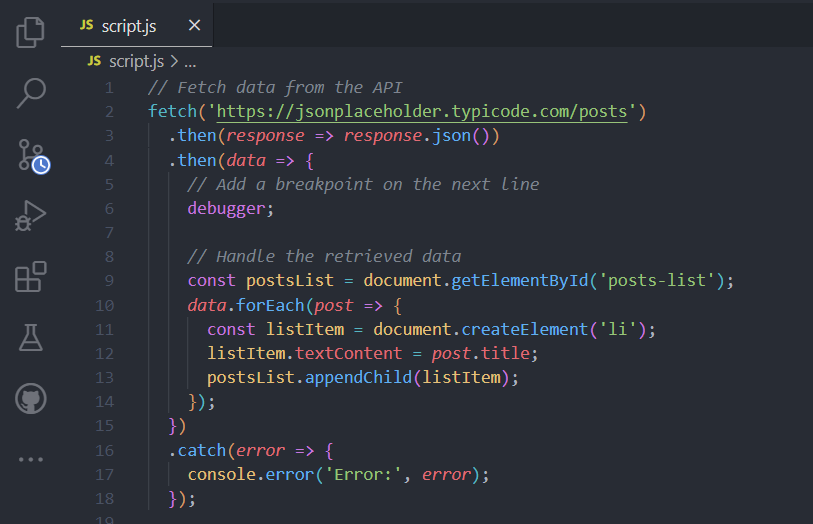Click .catch on line 16
This screenshot has height=524, width=813.
pyautogui.click(x=197, y=450)
